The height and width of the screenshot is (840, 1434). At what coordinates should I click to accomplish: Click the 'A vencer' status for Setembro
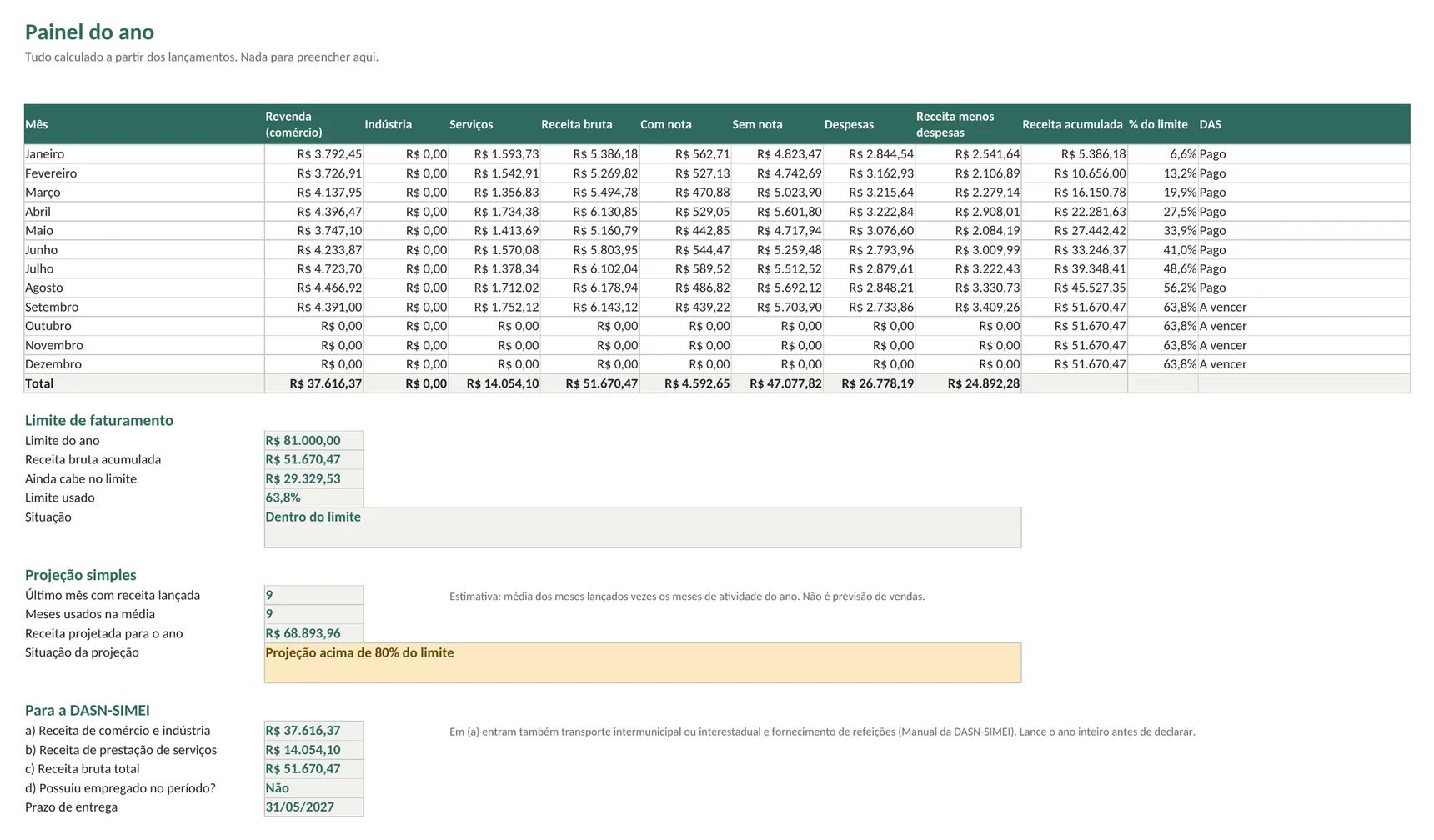[1303, 307]
